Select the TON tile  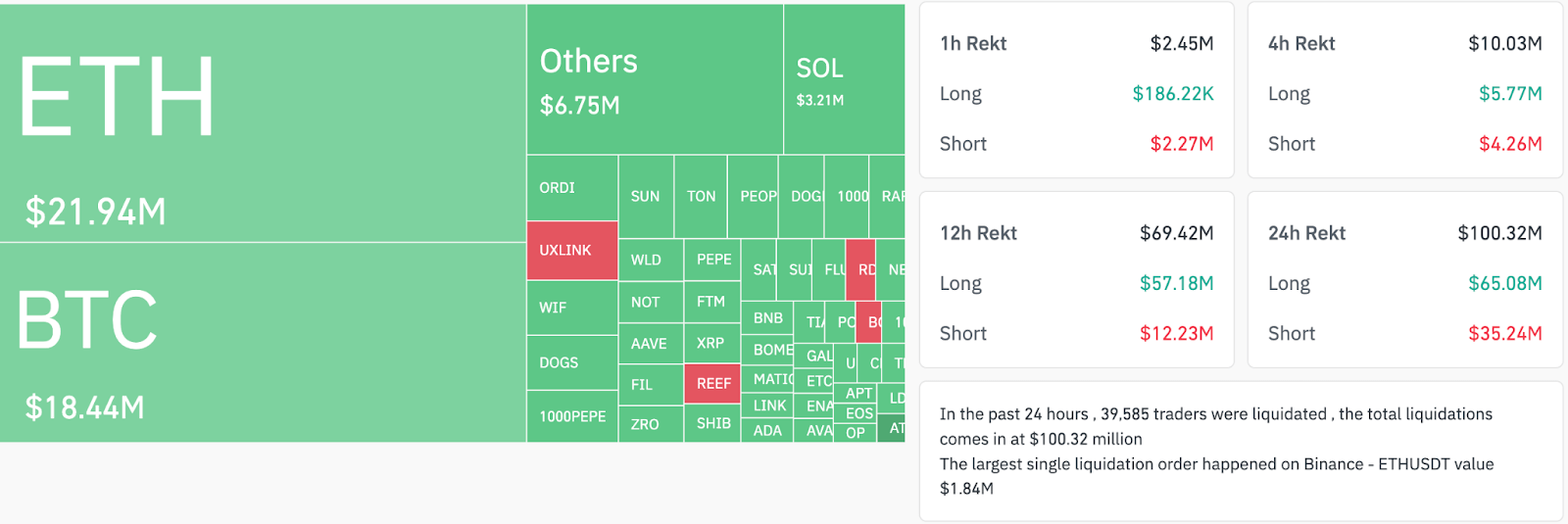click(701, 196)
